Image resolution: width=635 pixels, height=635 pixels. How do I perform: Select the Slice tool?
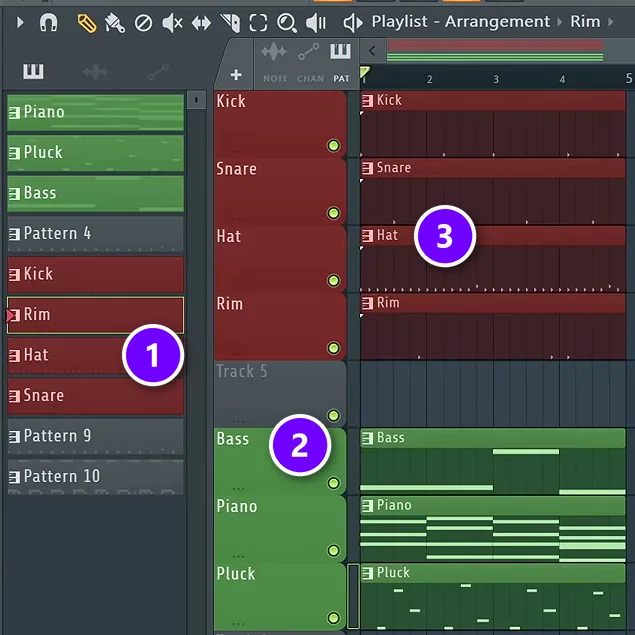click(230, 23)
